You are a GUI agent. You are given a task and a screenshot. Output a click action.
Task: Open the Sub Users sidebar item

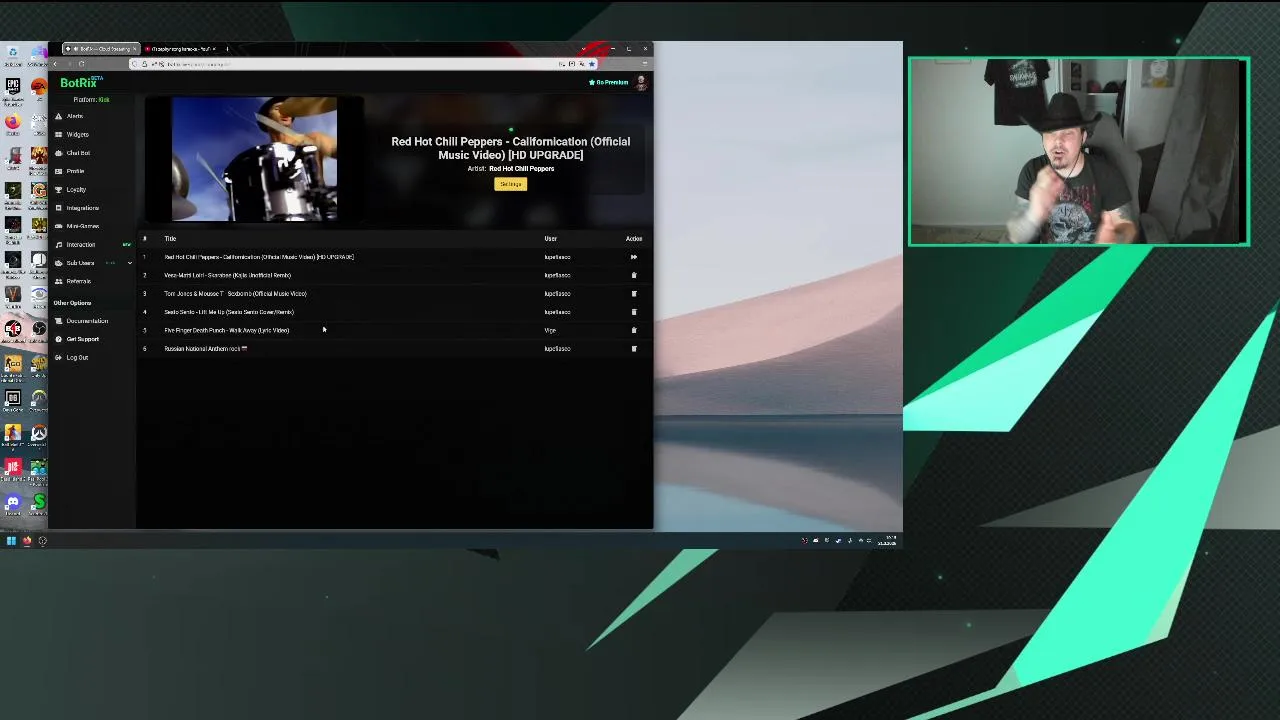click(74, 263)
